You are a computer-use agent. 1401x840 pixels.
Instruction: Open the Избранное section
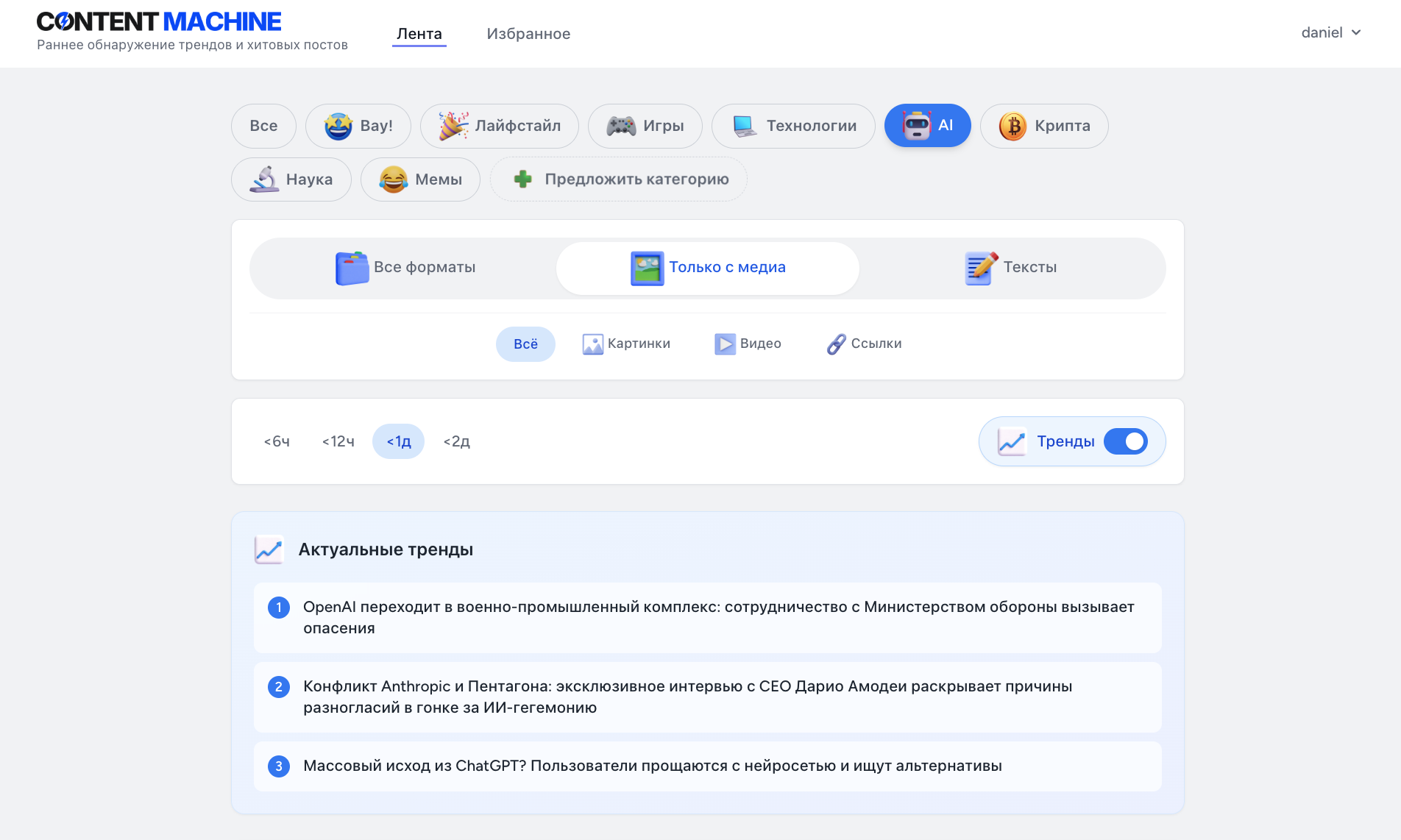(528, 33)
